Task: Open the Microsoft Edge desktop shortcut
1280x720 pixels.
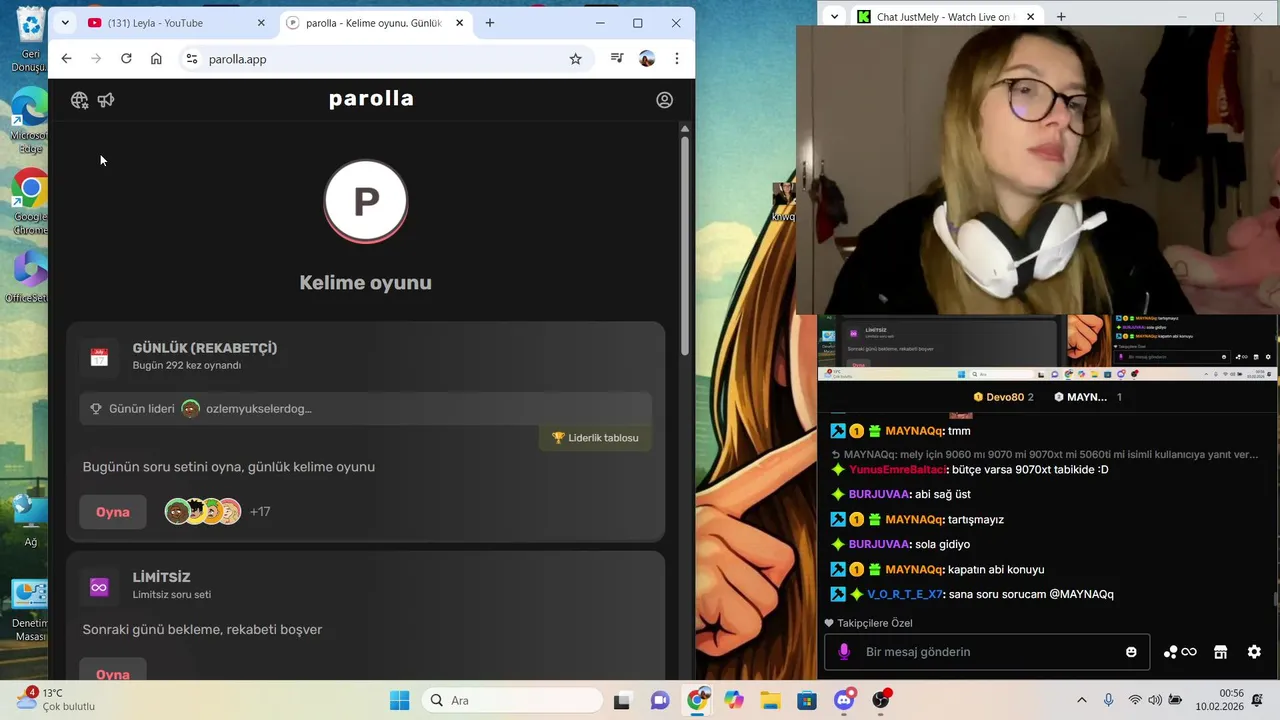Action: coord(30,120)
